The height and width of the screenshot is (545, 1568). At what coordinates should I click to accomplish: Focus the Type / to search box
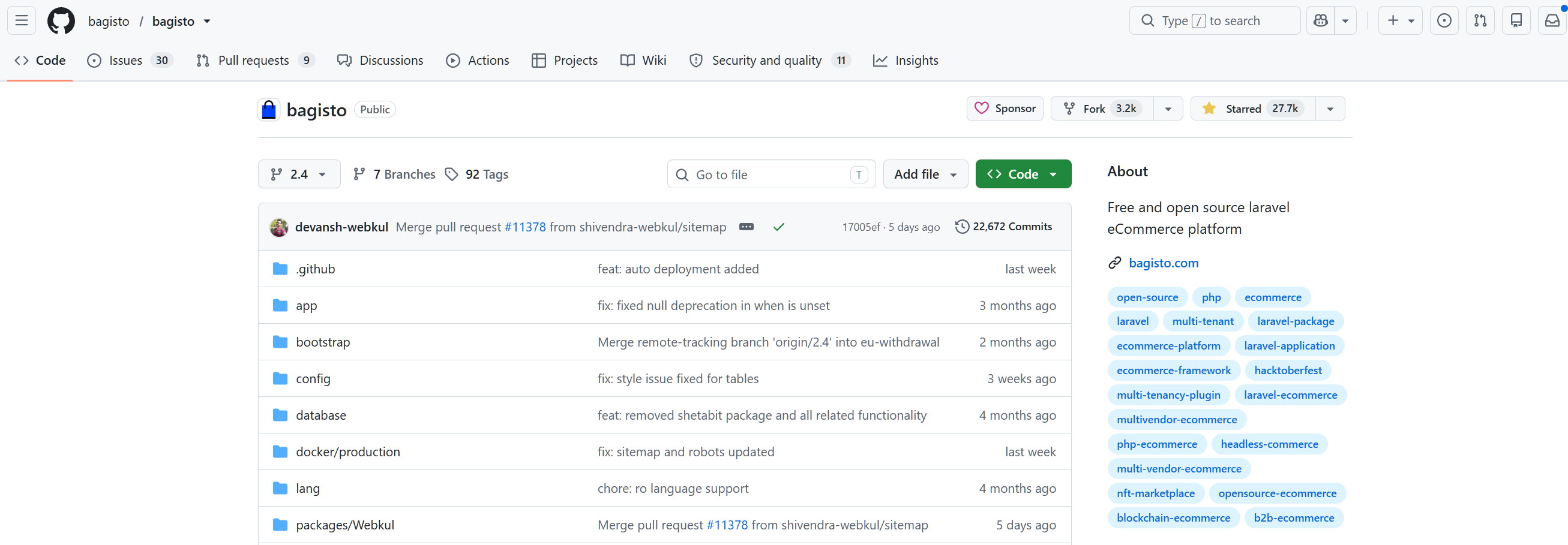1215,20
